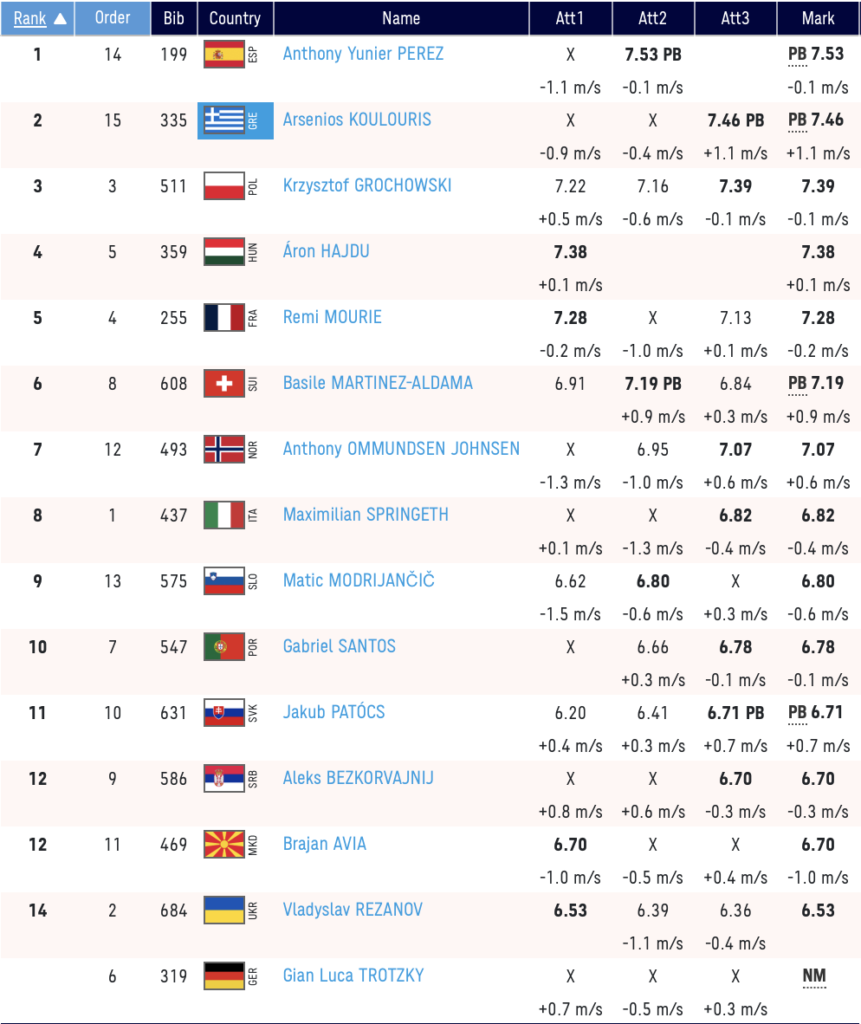Click the Germany flag icon
The height and width of the screenshot is (1024, 861).
(x=224, y=976)
